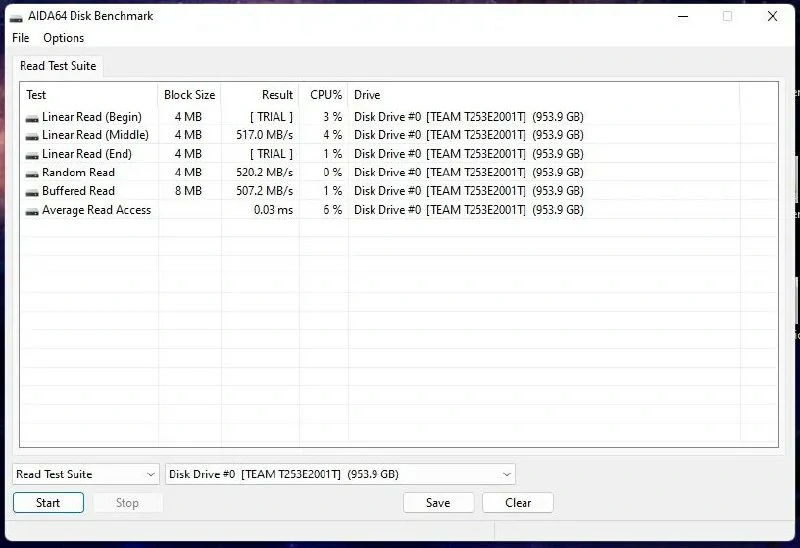800x548 pixels.
Task: Save the benchmark results
Action: click(438, 503)
